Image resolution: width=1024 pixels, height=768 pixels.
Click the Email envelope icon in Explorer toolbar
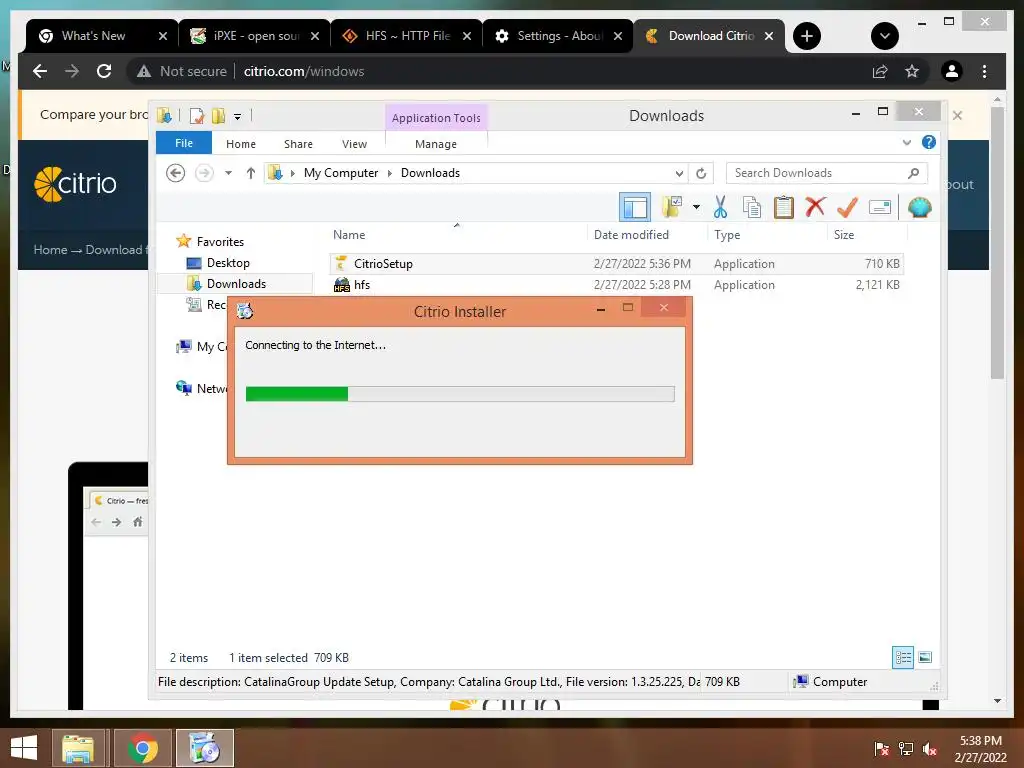pos(880,208)
